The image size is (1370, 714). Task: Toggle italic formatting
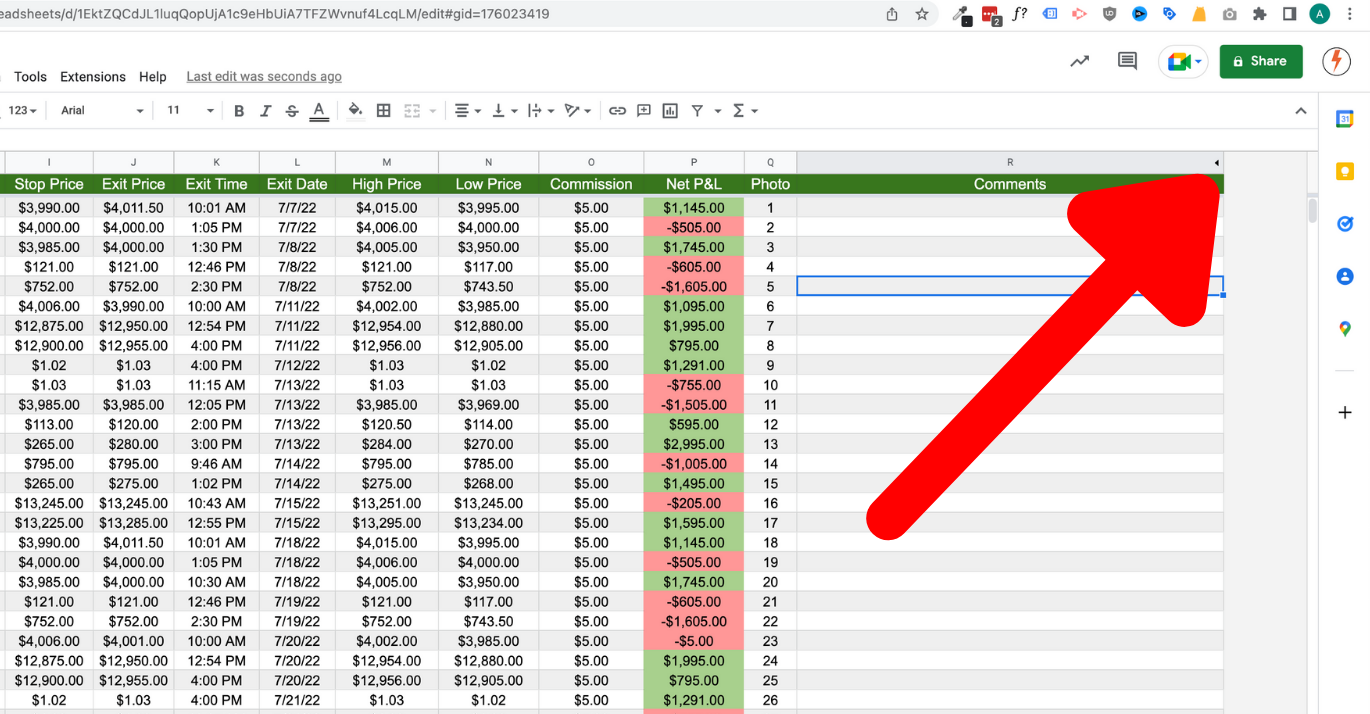[x=265, y=111]
